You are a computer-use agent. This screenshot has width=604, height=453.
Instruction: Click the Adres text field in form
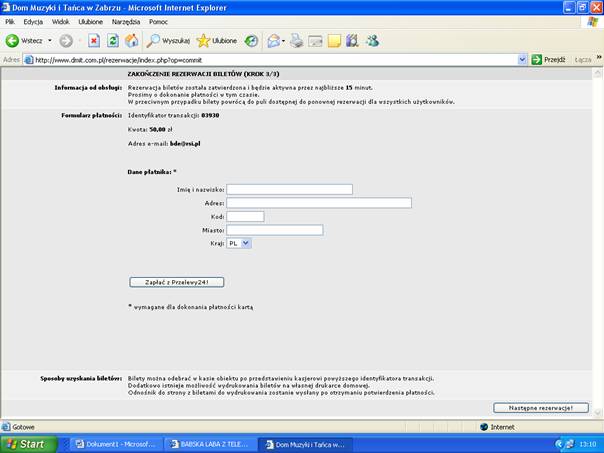[x=319, y=203]
